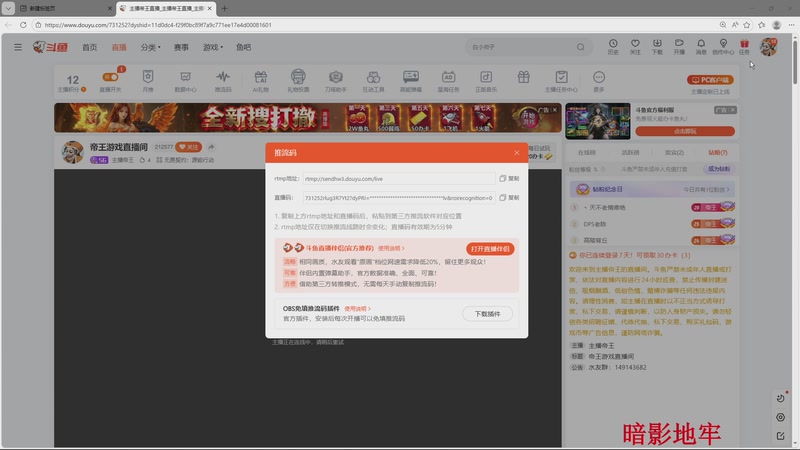The image size is (800, 450).
Task: Click the browser address bar URL
Action: pyautogui.click(x=158, y=24)
